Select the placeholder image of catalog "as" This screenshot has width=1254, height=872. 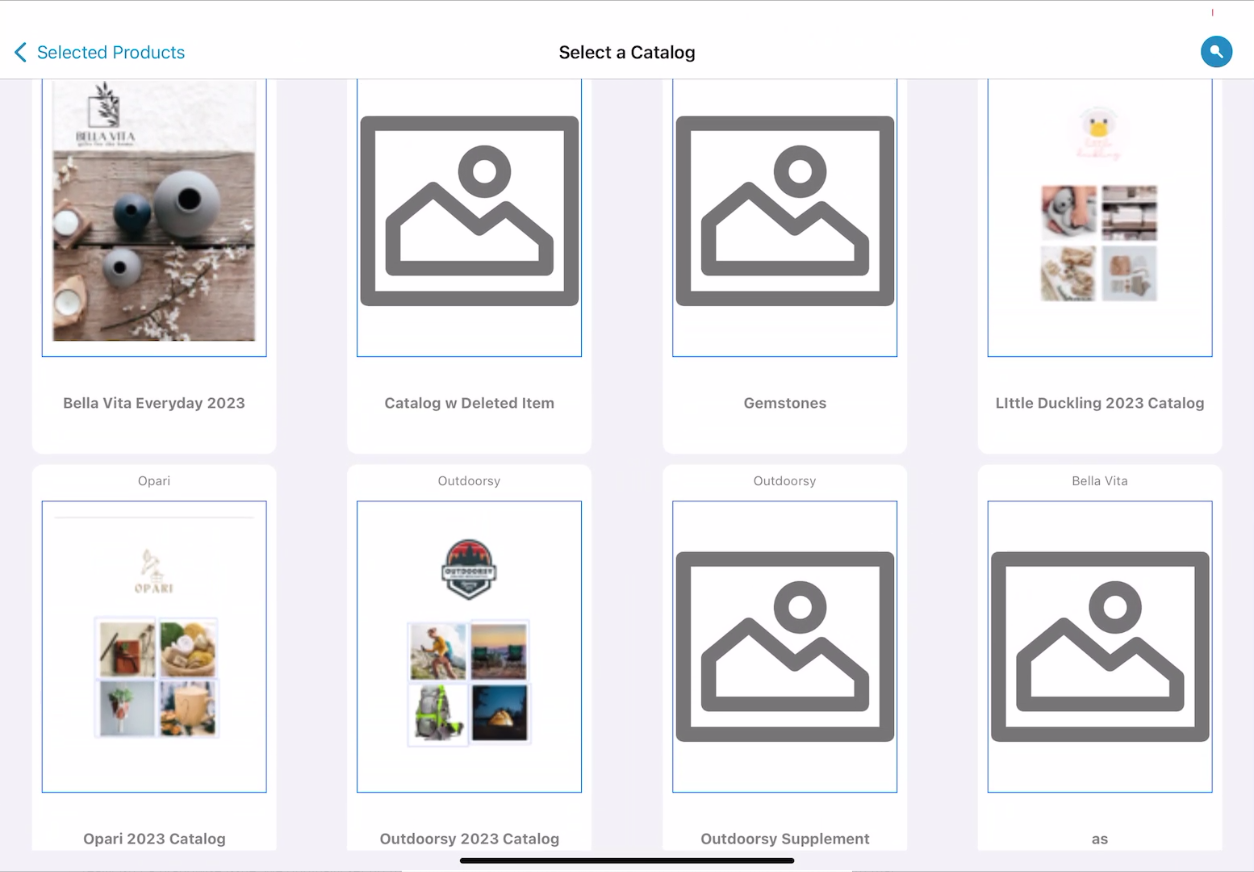click(1100, 647)
